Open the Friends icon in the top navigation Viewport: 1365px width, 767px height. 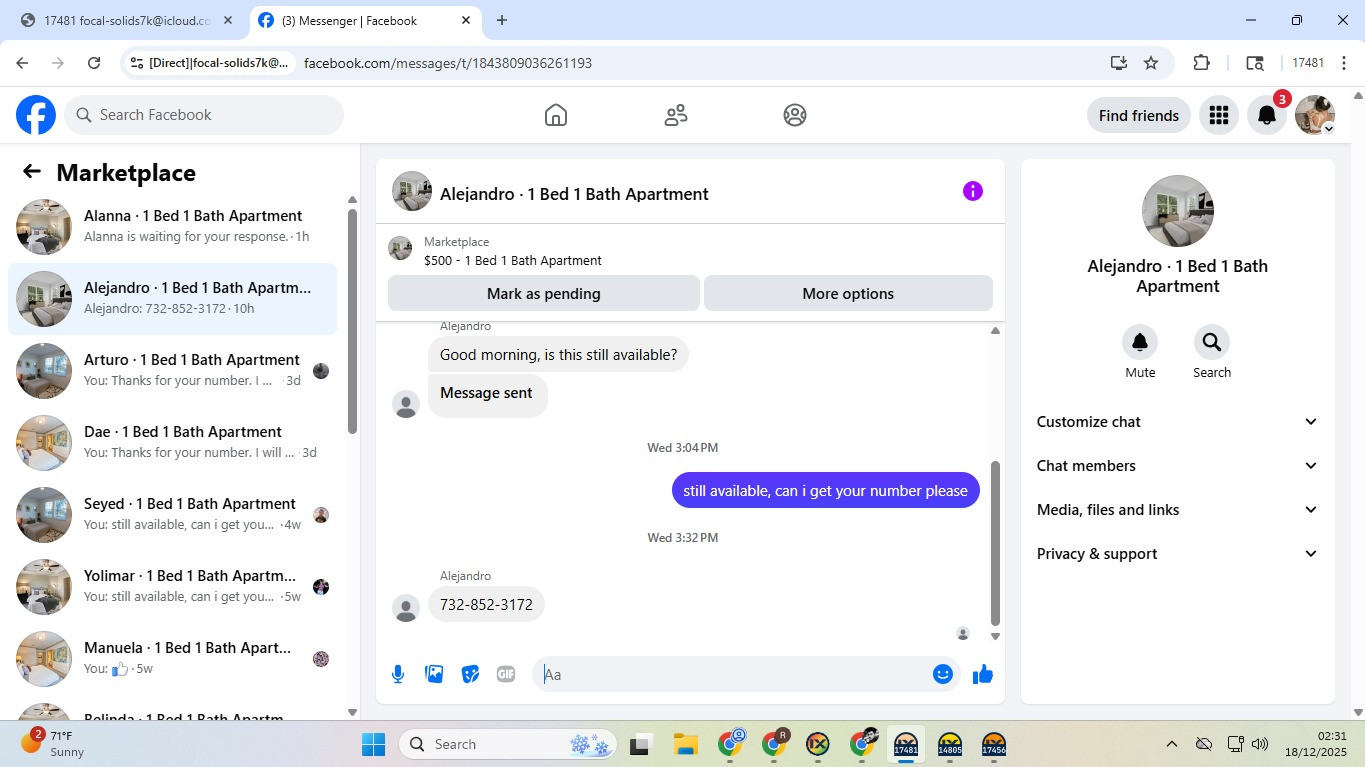[676, 115]
